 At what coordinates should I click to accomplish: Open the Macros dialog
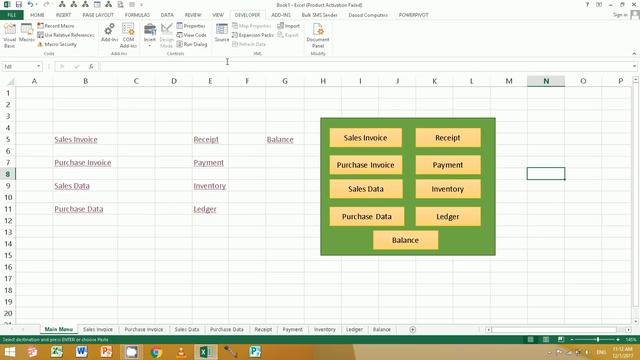[x=27, y=33]
